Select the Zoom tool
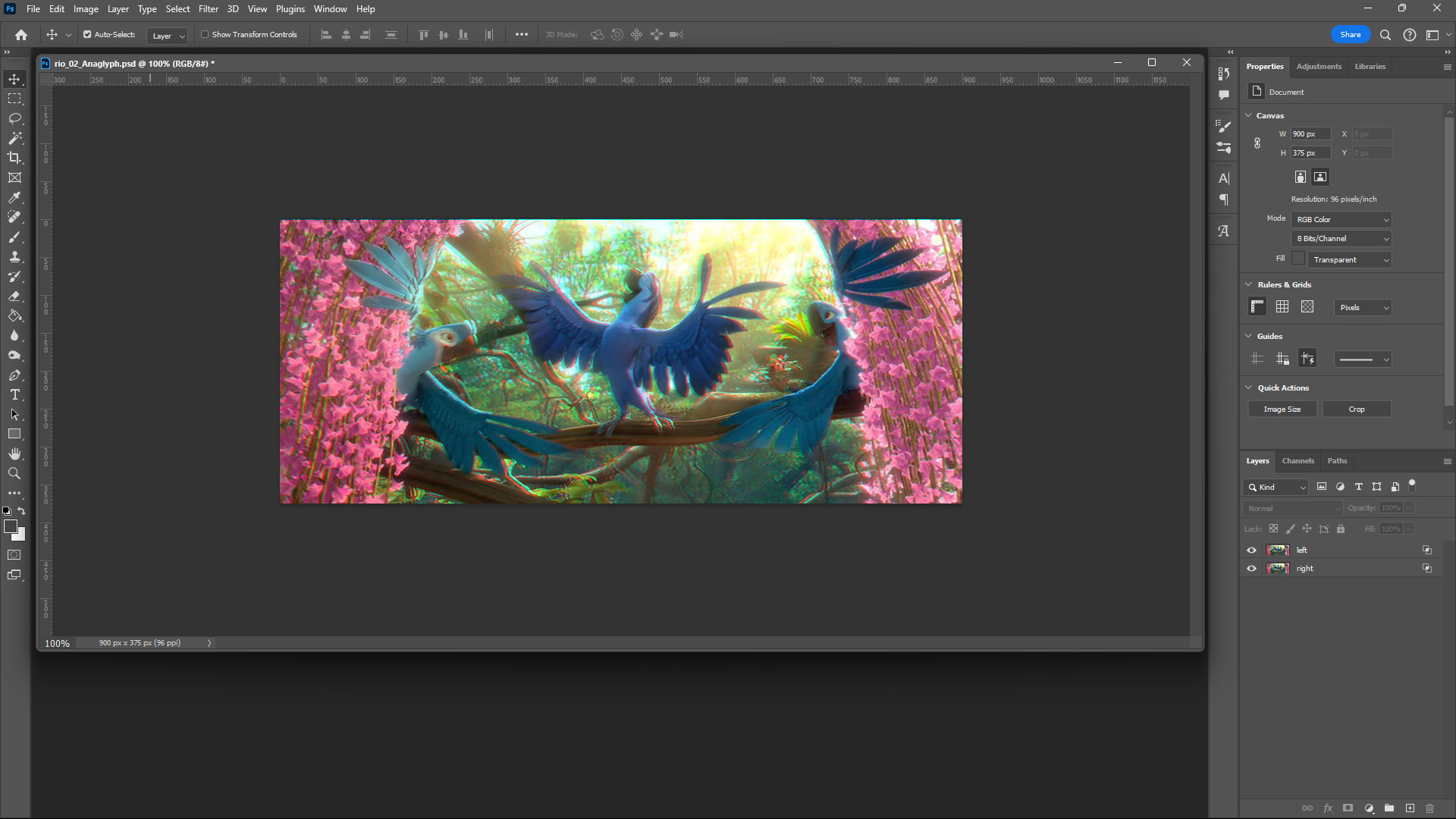 14,473
